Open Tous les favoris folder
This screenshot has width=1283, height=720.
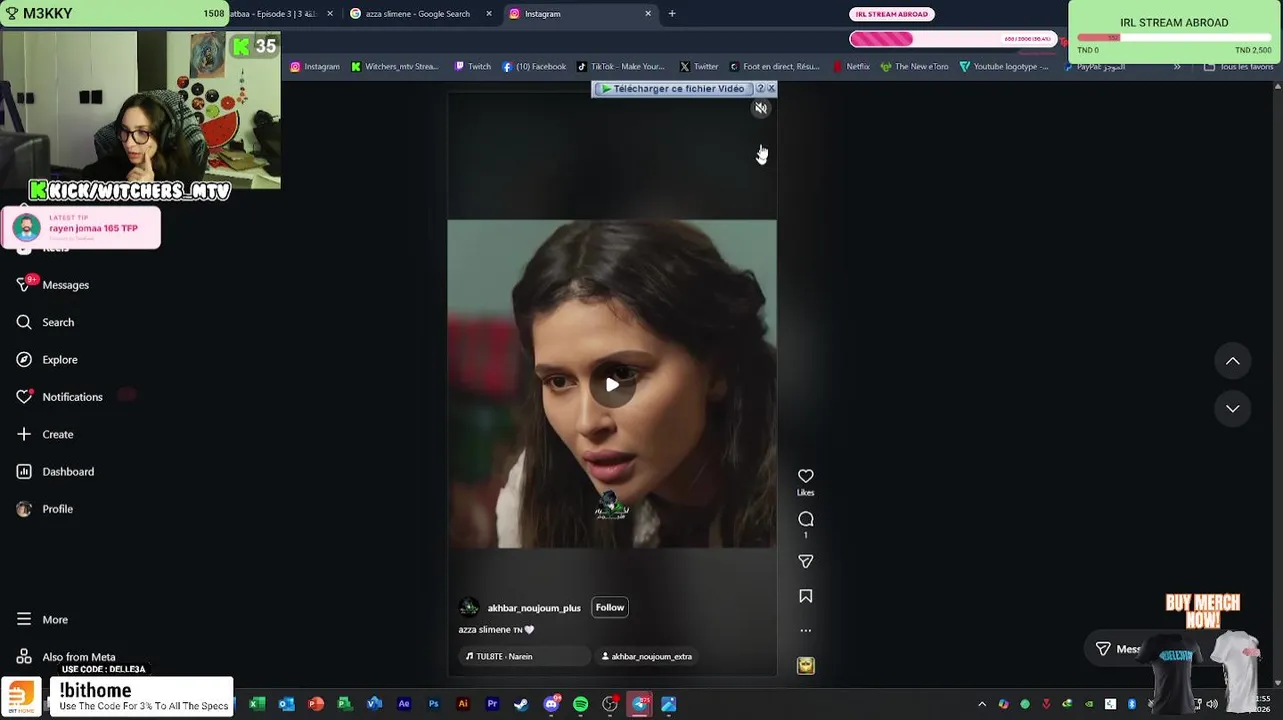(1239, 67)
